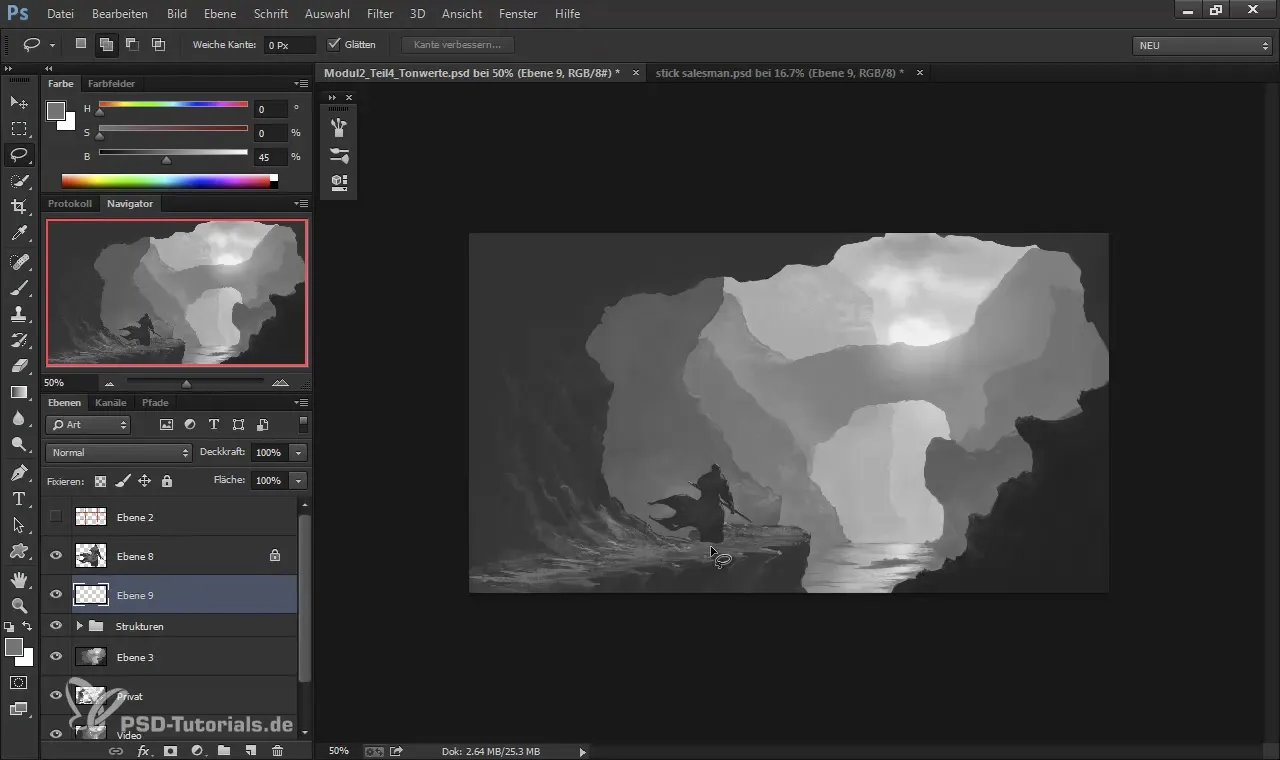
Task: Select the Blur tool
Action: [x=18, y=417]
